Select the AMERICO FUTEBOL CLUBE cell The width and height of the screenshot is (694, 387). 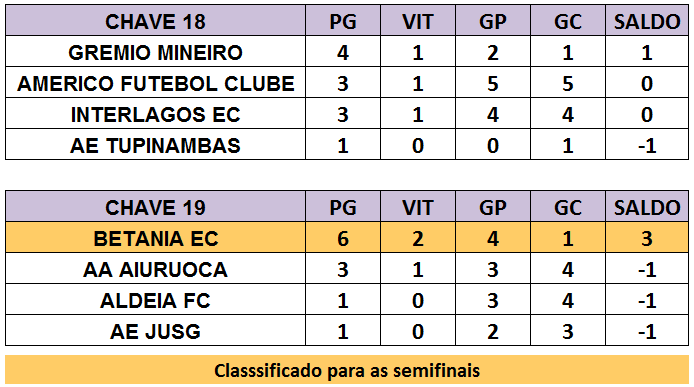(x=155, y=82)
